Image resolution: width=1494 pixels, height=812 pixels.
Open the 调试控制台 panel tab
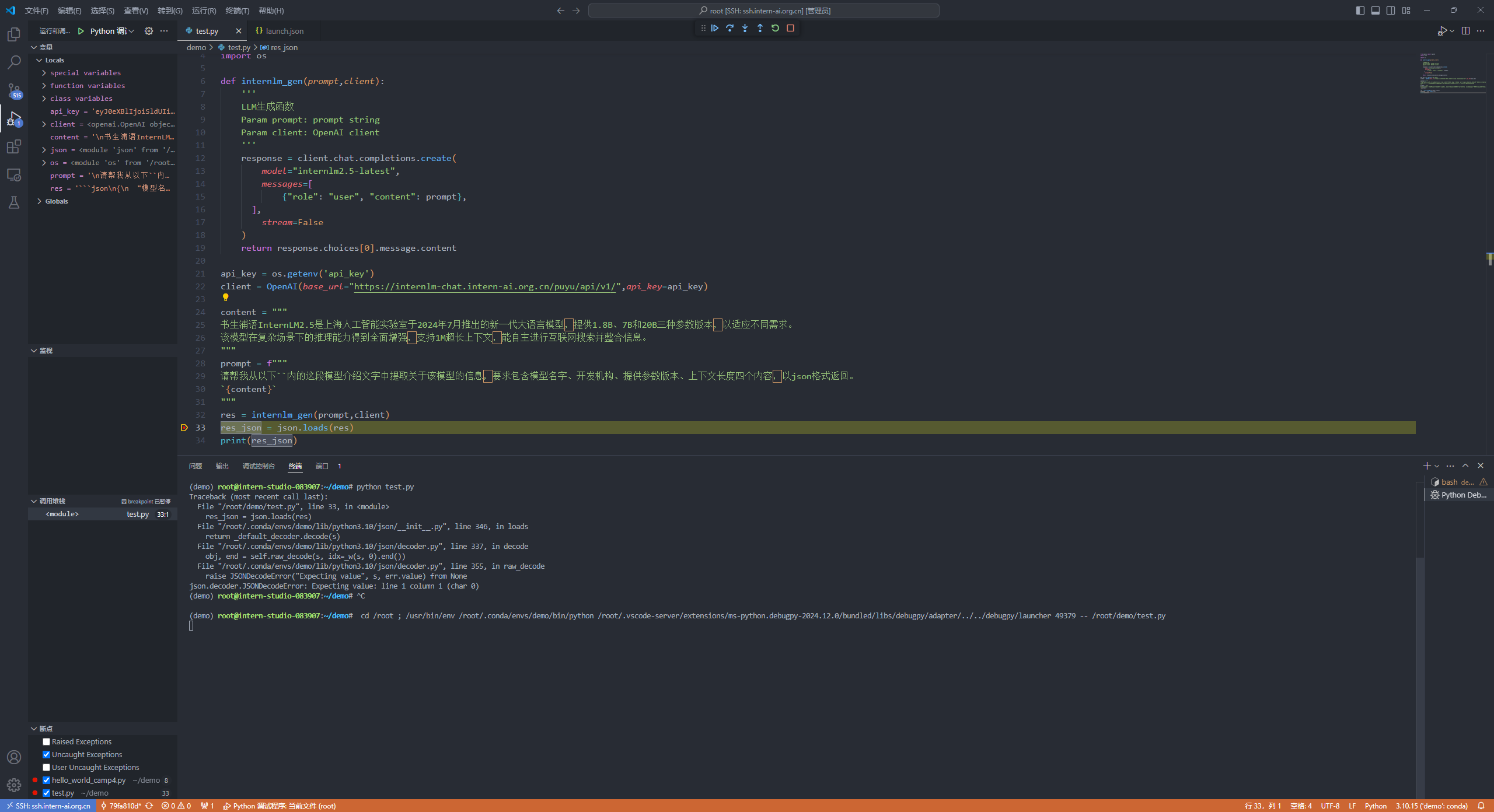click(x=258, y=466)
